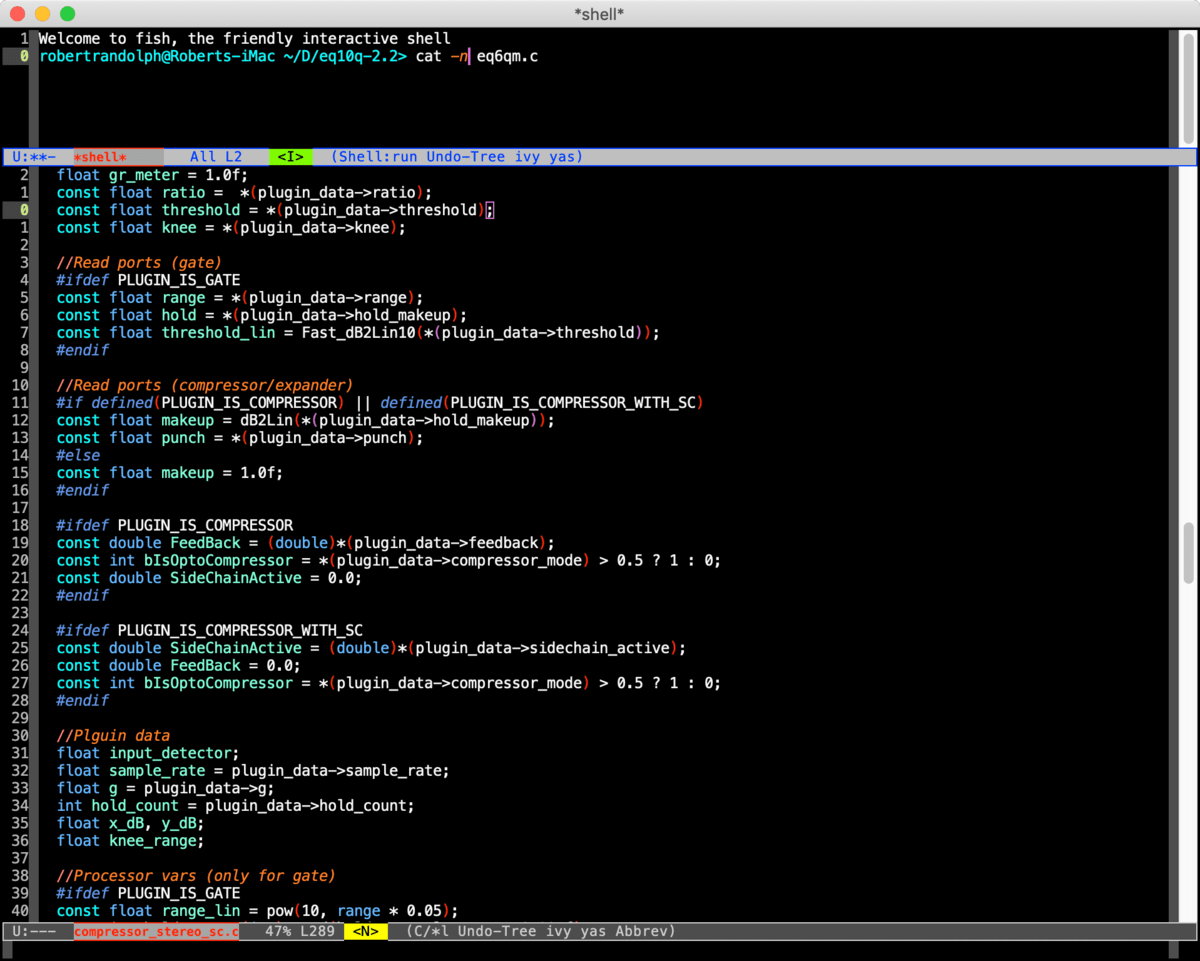Click the U coding-system indicator in the shell mode line
The height and width of the screenshot is (961, 1200).
[14, 156]
